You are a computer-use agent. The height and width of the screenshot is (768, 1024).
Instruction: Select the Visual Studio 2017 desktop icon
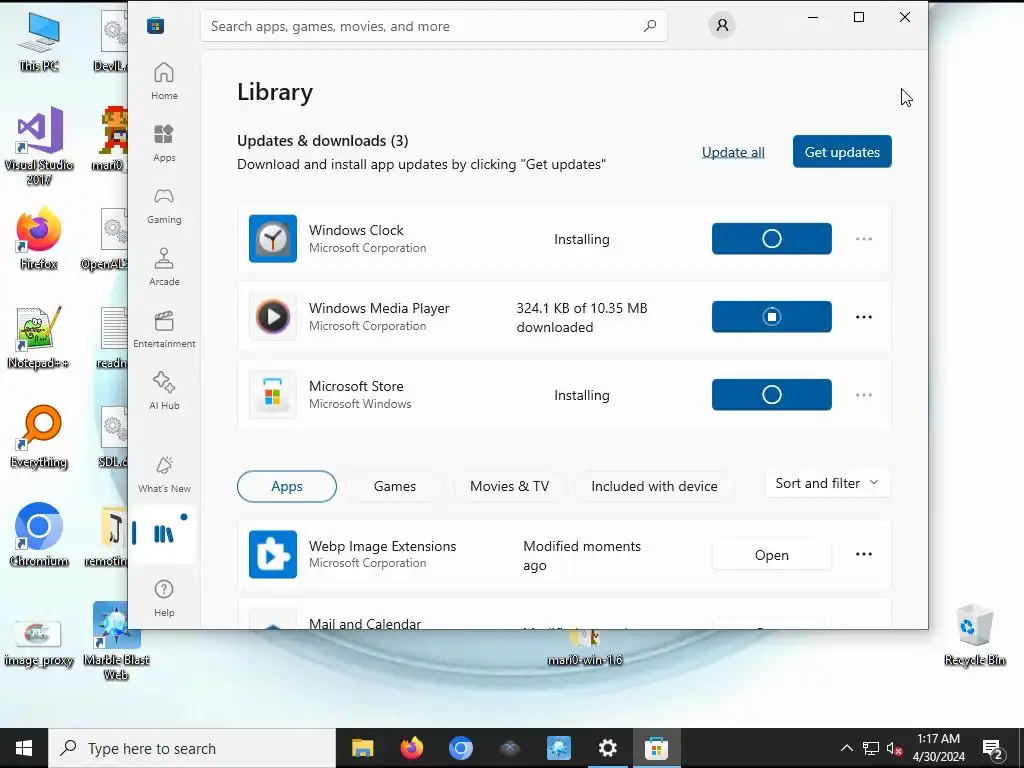[39, 146]
